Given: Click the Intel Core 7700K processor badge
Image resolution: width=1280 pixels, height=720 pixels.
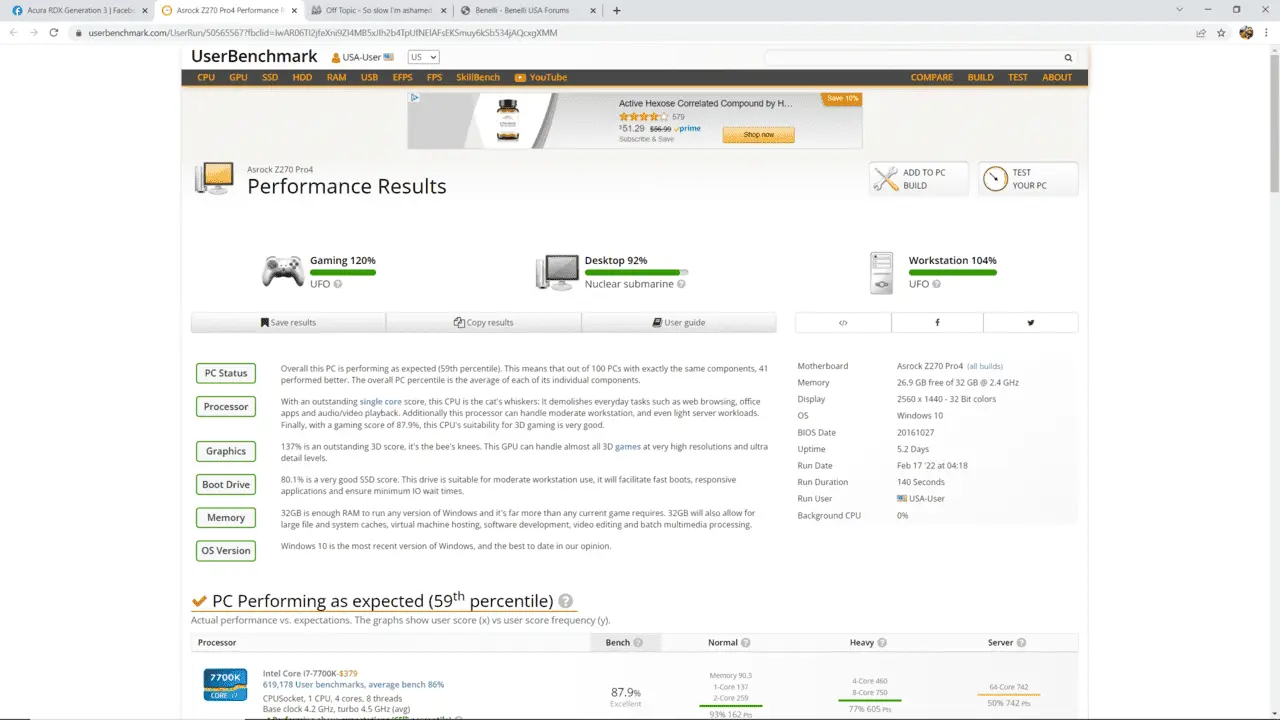Looking at the screenshot, I should pos(224,684).
